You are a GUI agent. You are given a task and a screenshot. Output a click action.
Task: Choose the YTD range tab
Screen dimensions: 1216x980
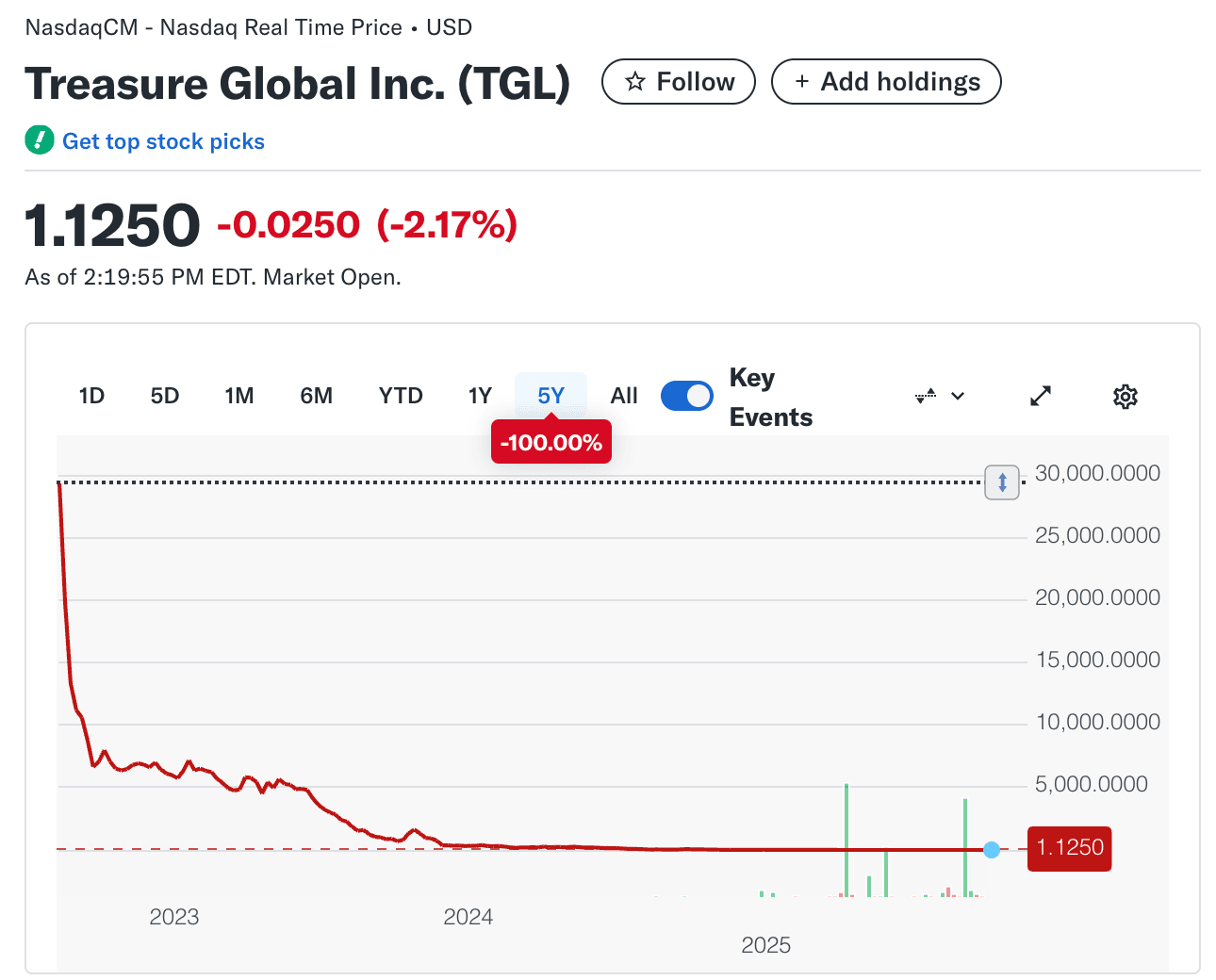401,396
